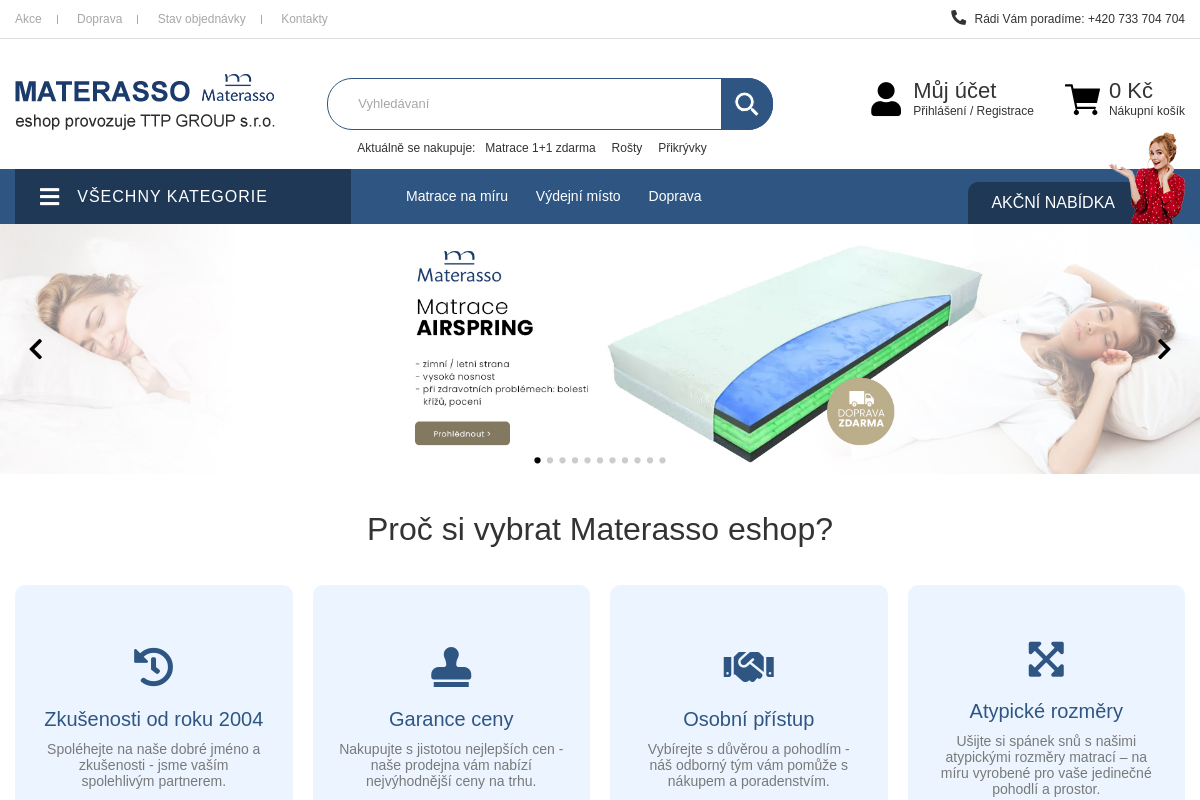Open the shopping cart icon
The image size is (1200, 800).
(x=1082, y=100)
